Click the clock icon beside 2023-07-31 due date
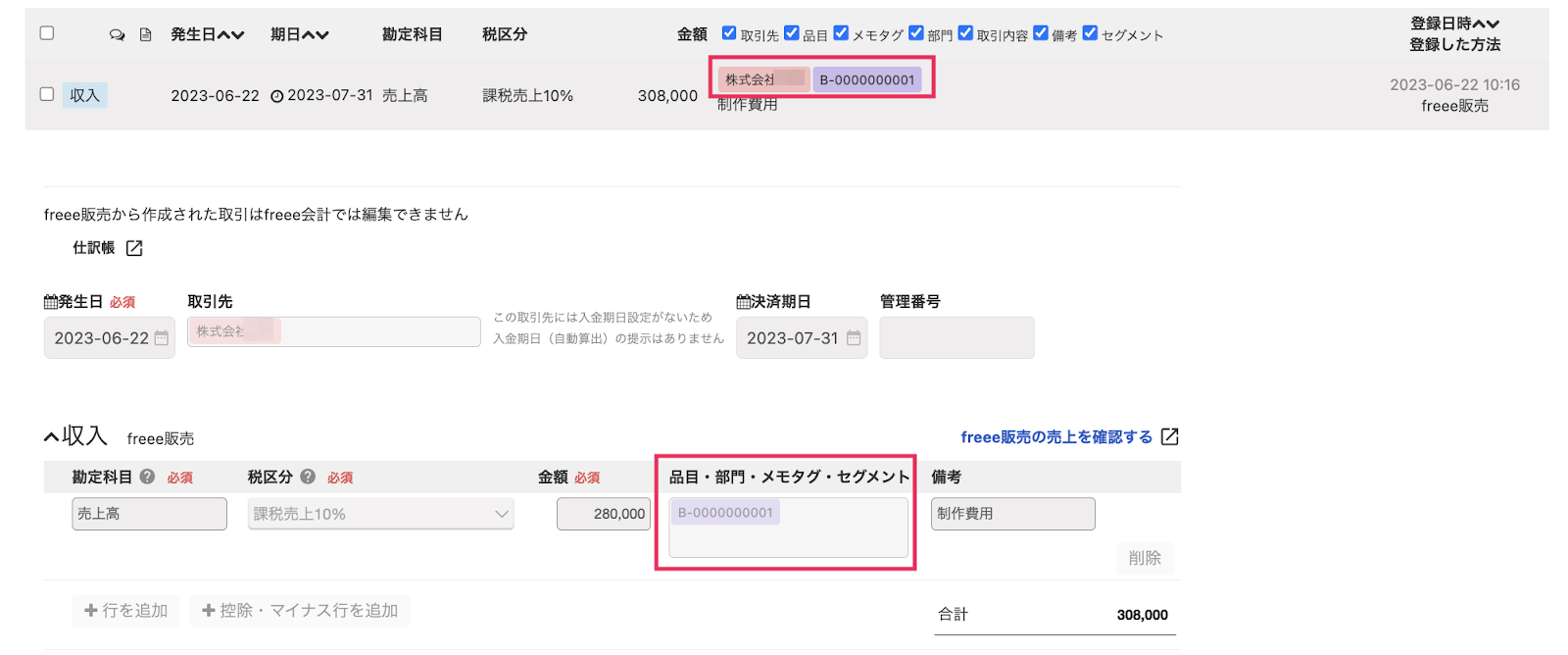Image resolution: width=1568 pixels, height=655 pixels. [x=277, y=96]
